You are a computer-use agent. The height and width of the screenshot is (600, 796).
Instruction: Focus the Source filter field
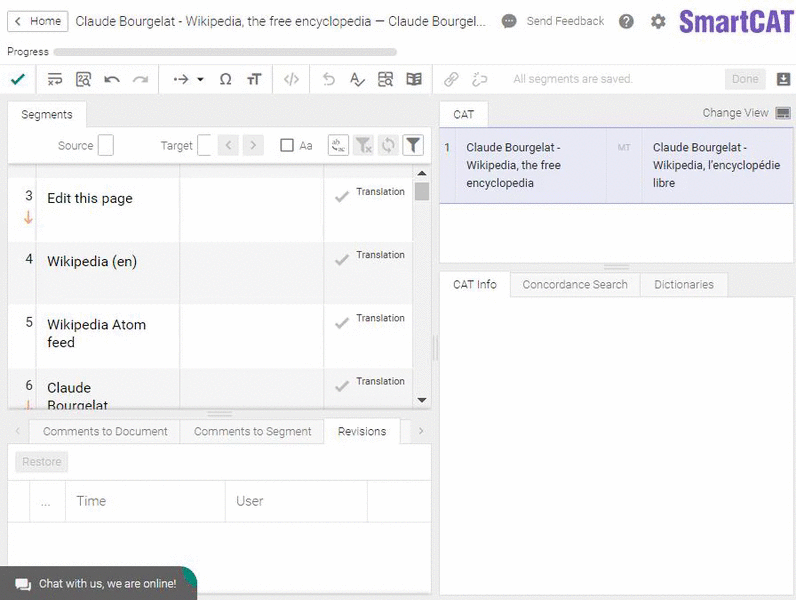(106, 145)
